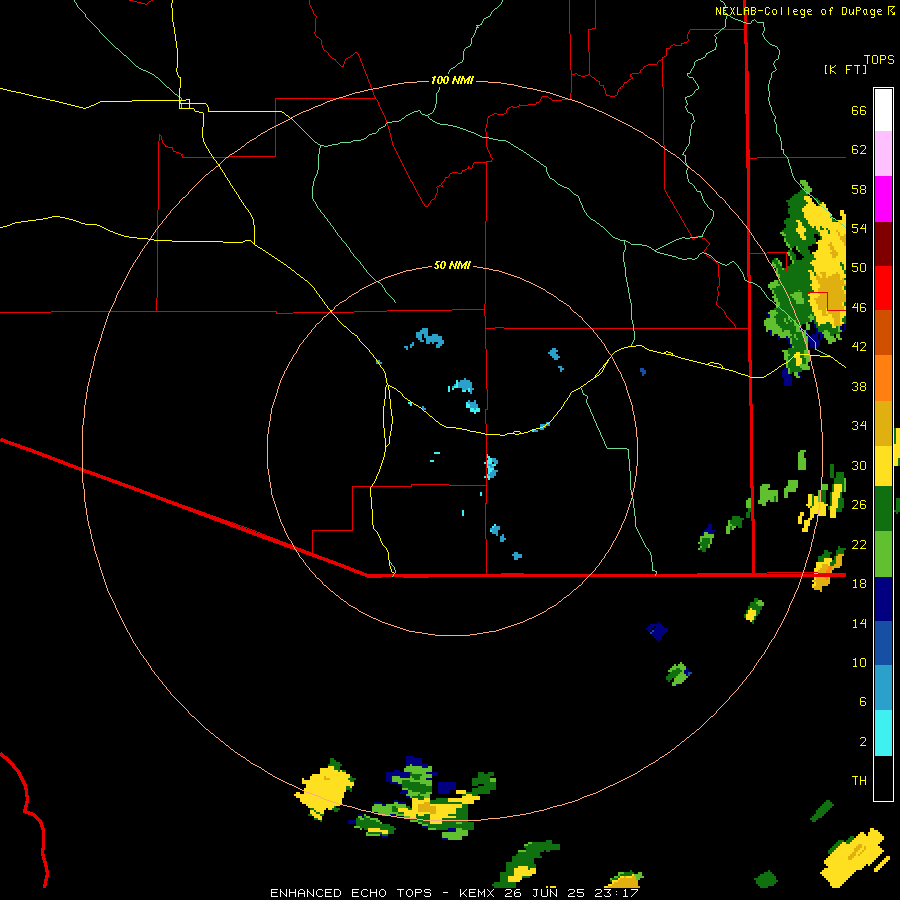The width and height of the screenshot is (900, 900).
Task: Click the [K FT] units label
Action: 845,69
